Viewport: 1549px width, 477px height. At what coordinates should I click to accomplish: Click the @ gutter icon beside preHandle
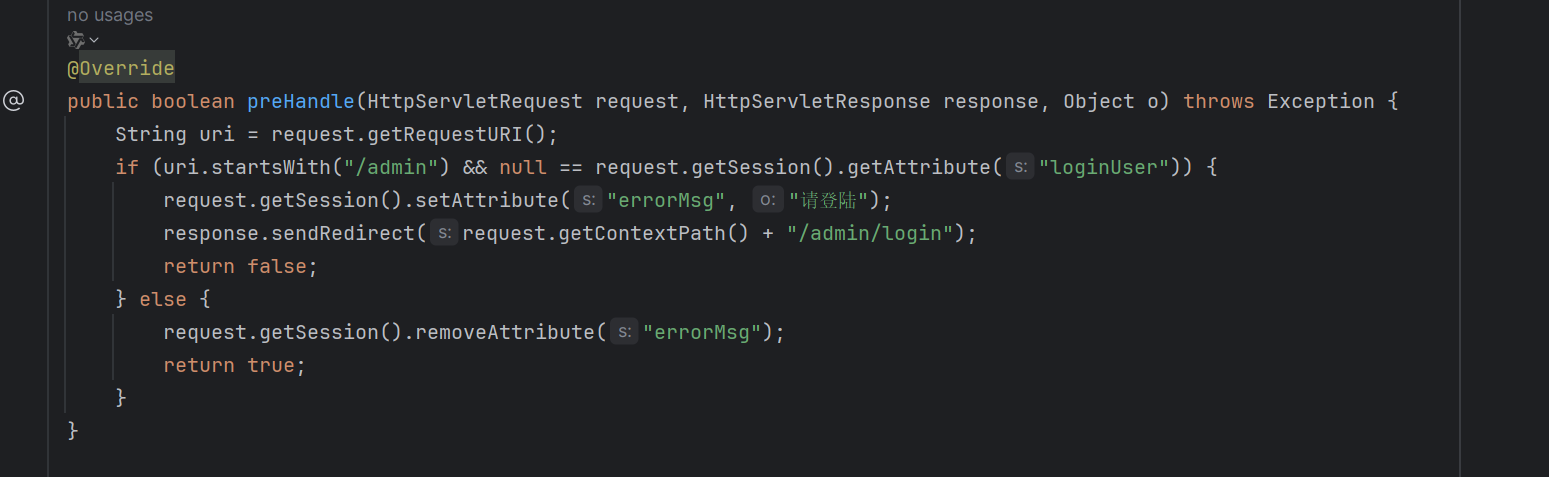click(13, 101)
